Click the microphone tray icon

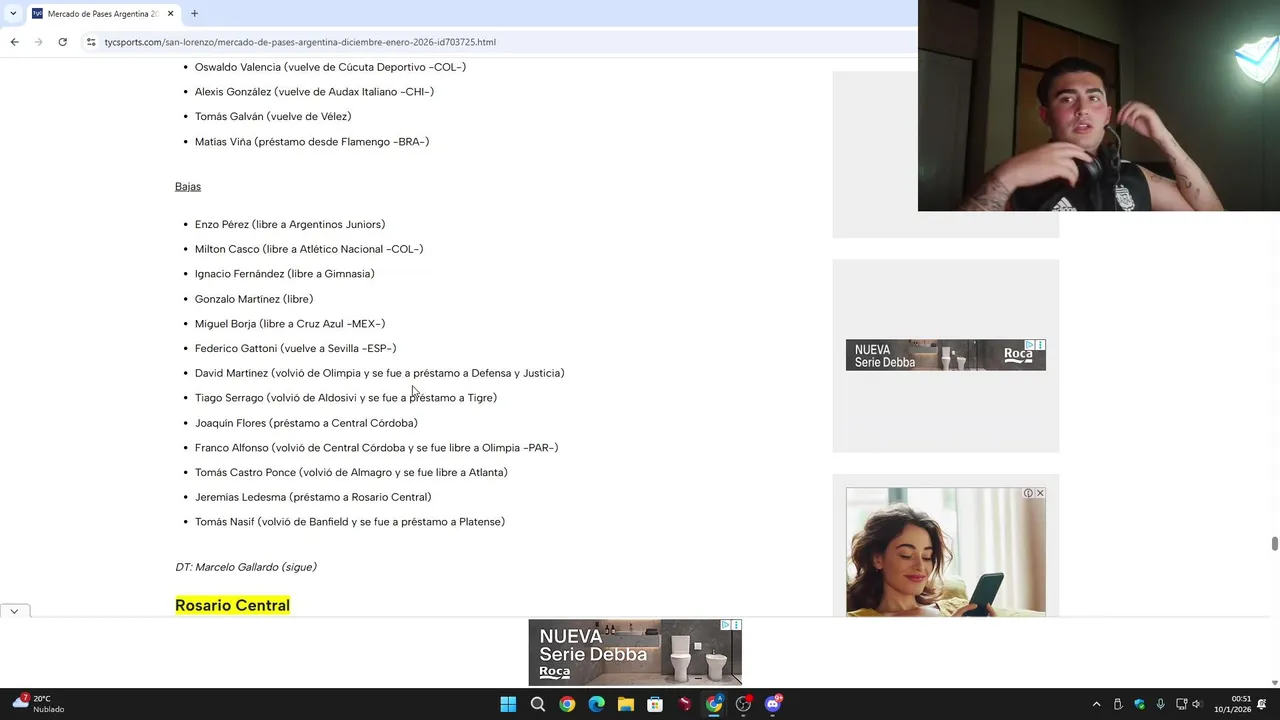[x=1160, y=704]
